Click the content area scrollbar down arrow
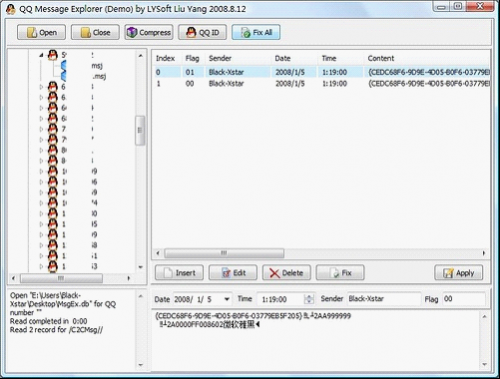 point(484,364)
